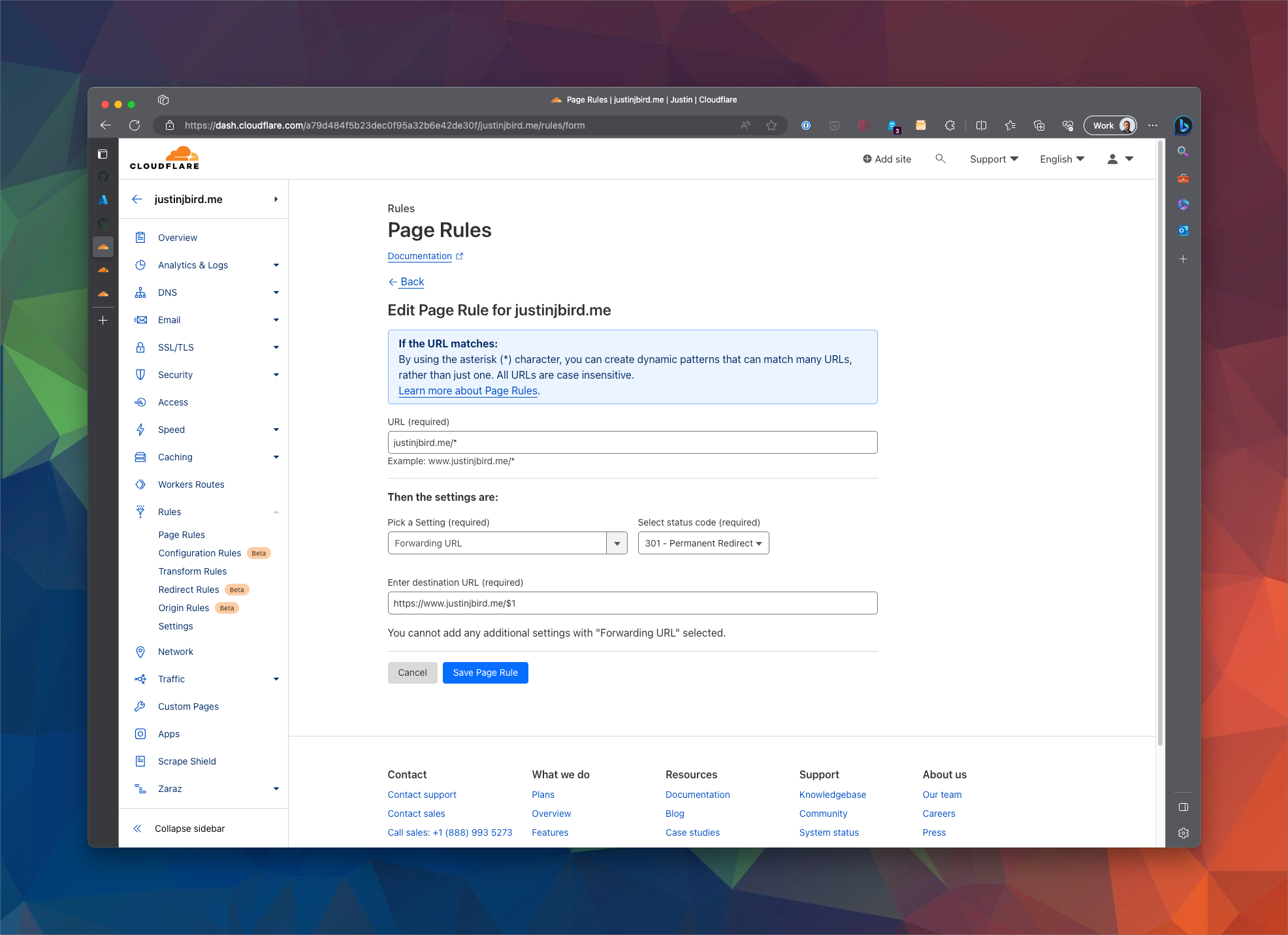Viewport: 1288px width, 935px height.
Task: Click the Security shield icon
Action: point(140,374)
